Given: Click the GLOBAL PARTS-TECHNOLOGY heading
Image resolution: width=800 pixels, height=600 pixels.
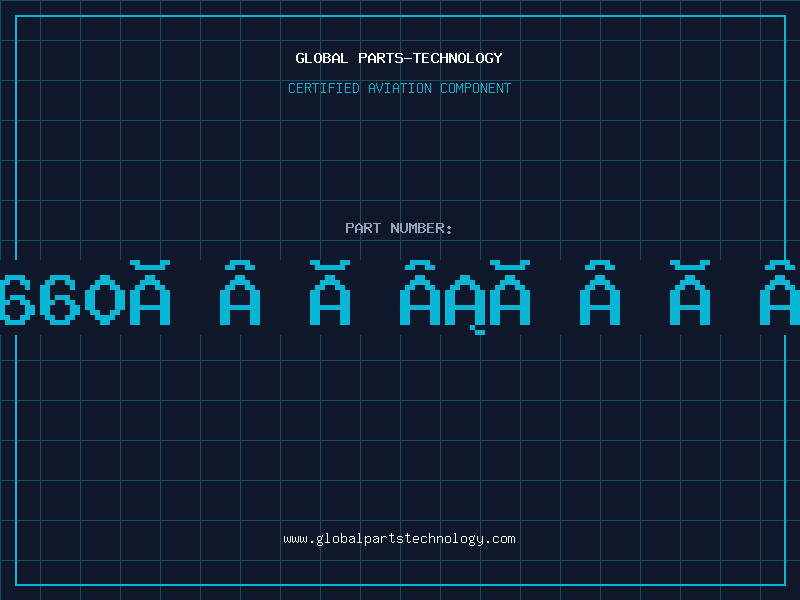Looking at the screenshot, I should tap(399, 58).
